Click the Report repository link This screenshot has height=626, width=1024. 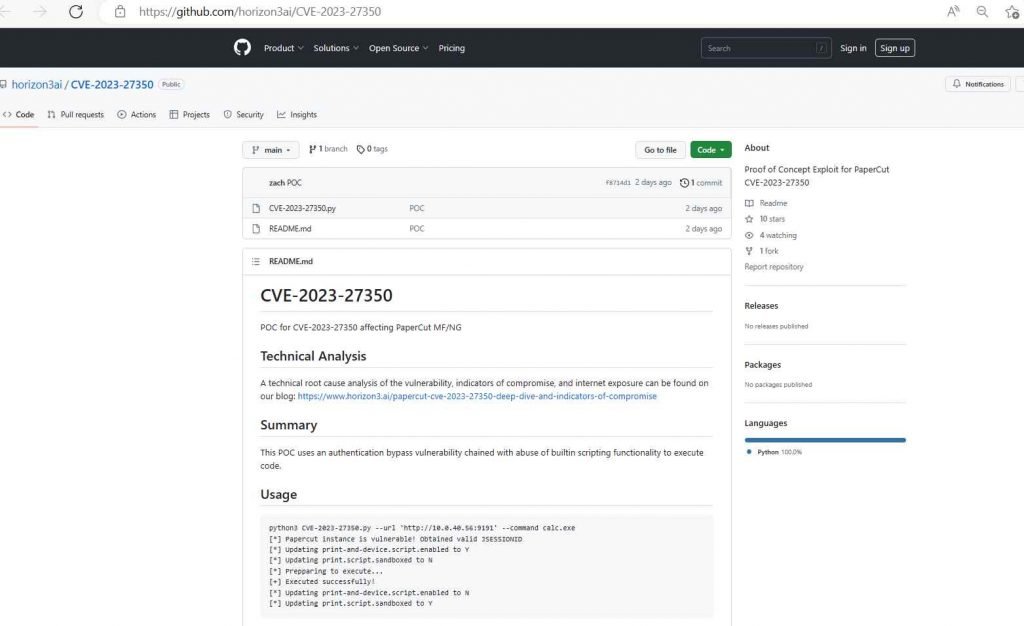(x=774, y=266)
